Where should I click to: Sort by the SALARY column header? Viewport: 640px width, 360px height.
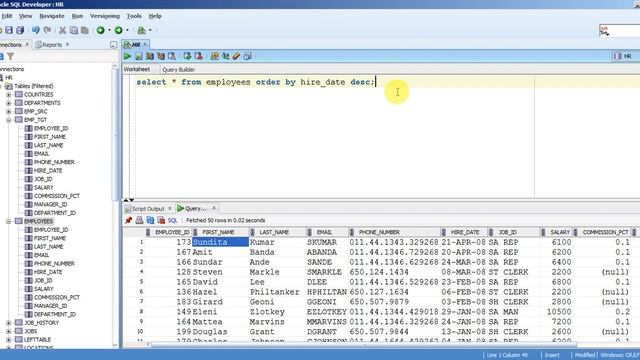[560, 232]
